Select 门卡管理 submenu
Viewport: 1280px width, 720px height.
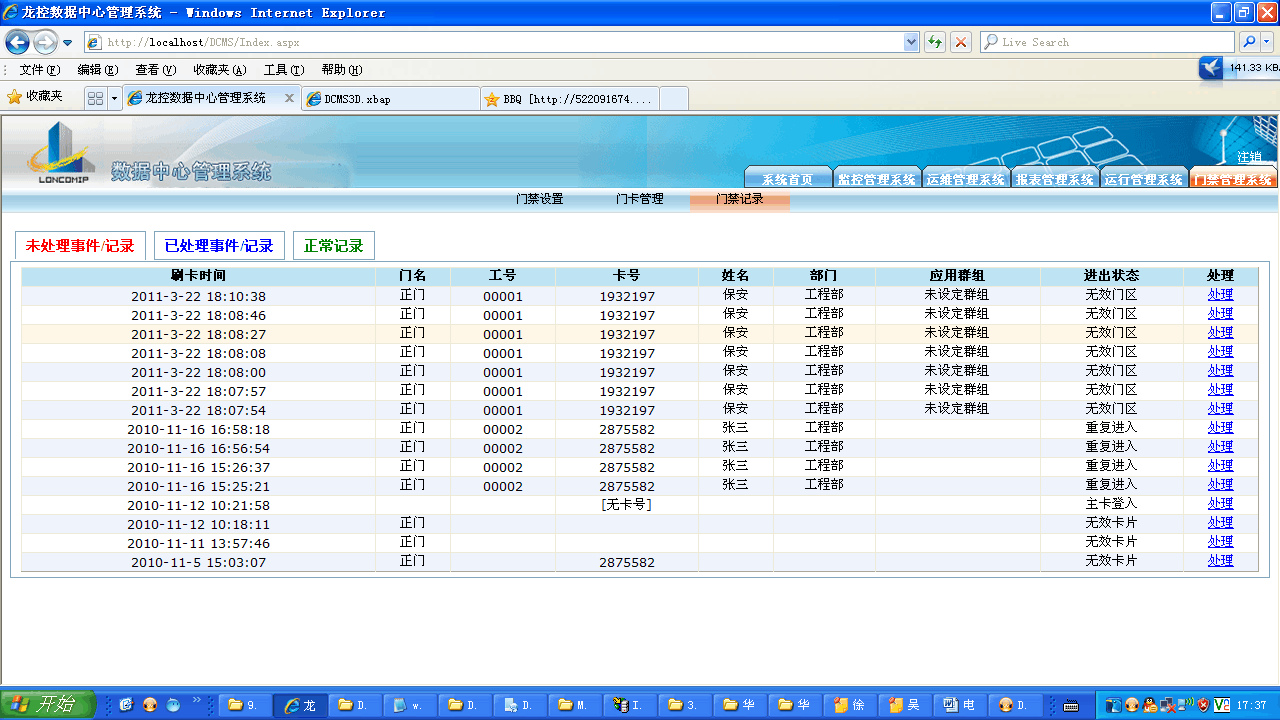pyautogui.click(x=640, y=199)
